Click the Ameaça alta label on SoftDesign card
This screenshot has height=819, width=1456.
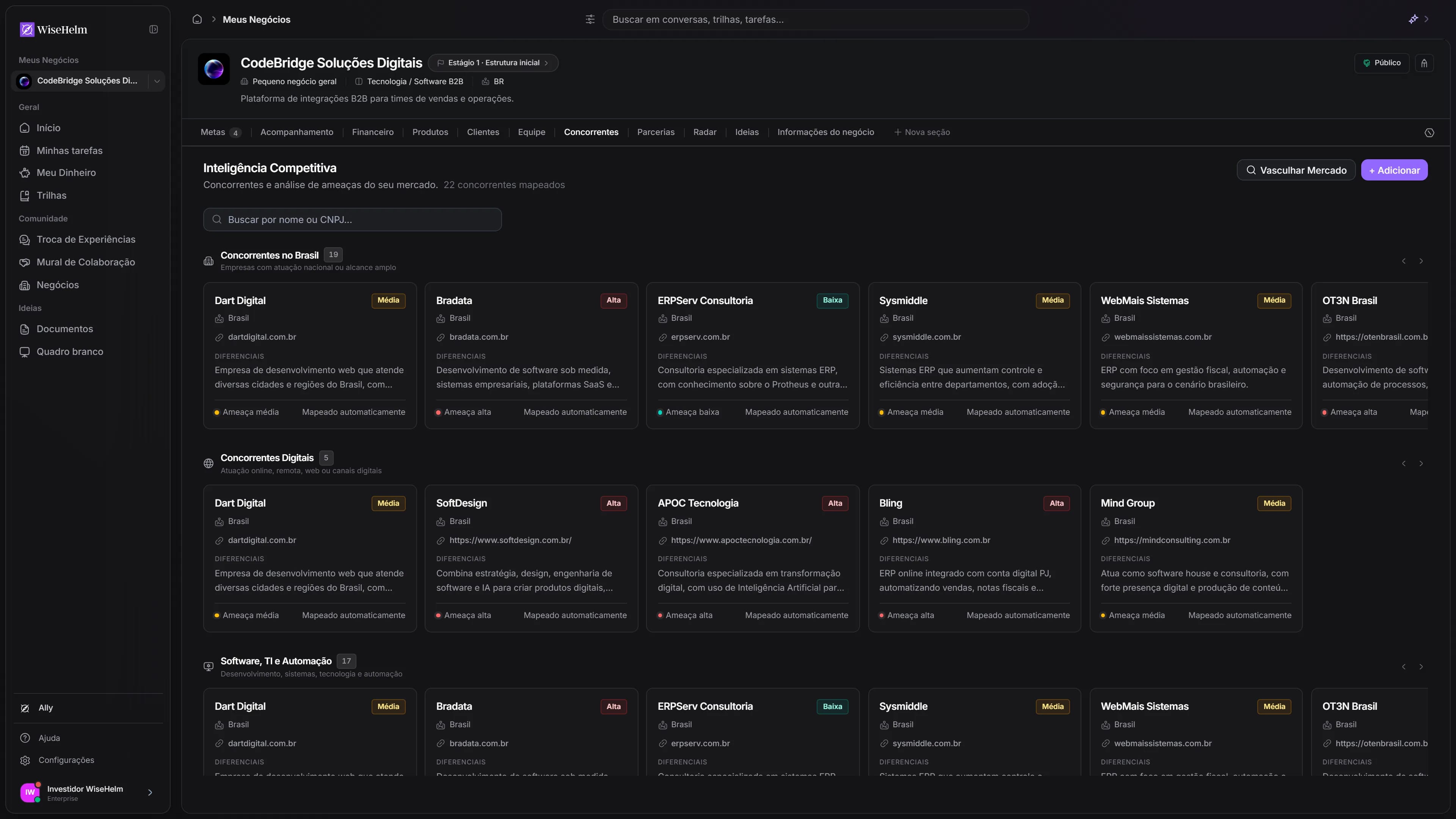(x=468, y=615)
